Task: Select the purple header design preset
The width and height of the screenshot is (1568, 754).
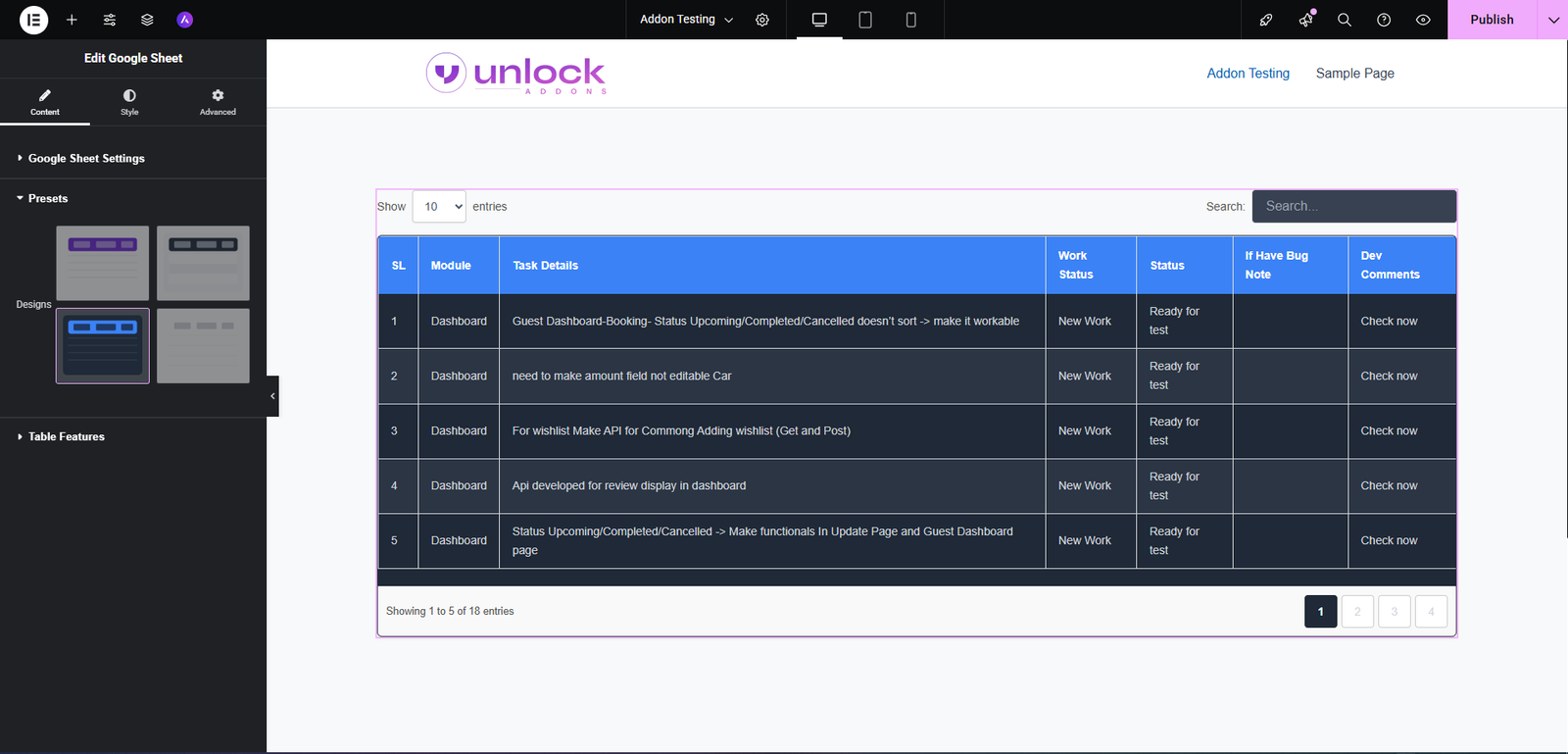Action: pos(103,263)
